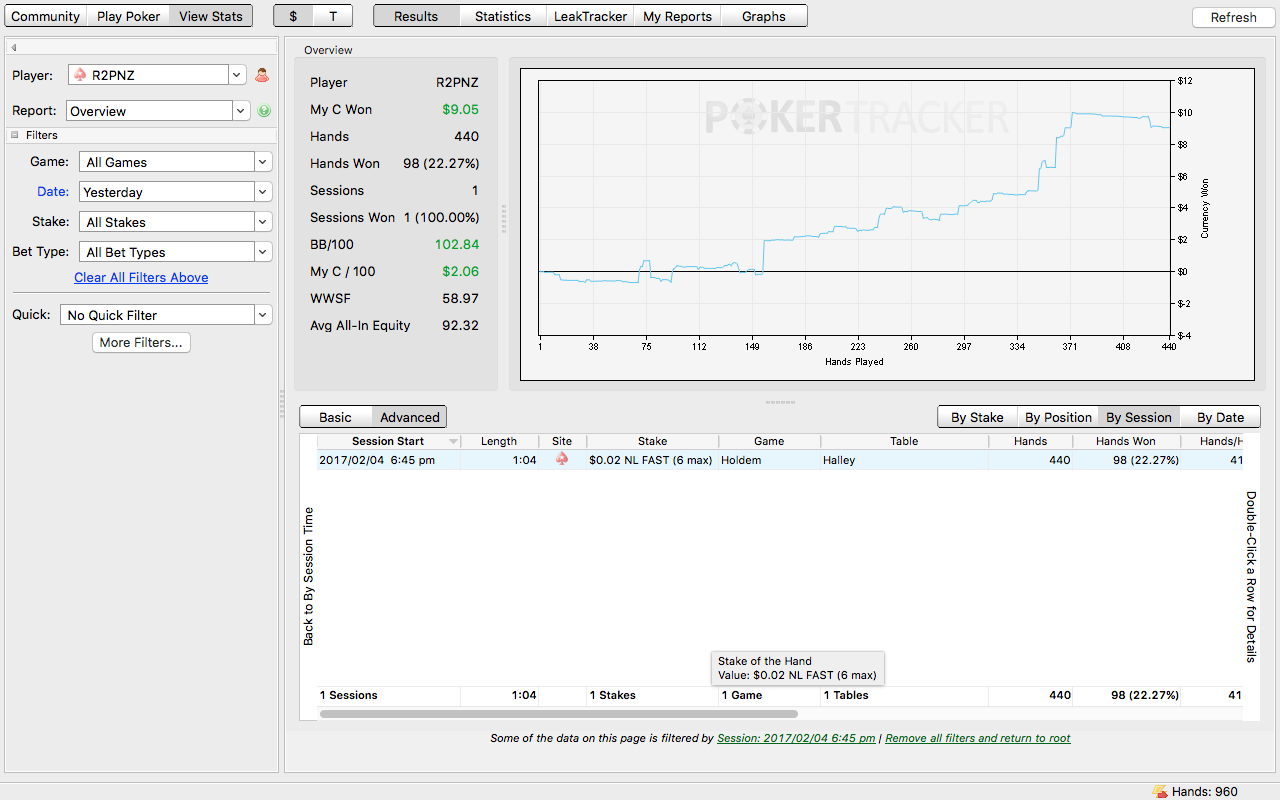Group results By Session
The image size is (1280, 800).
[1138, 417]
